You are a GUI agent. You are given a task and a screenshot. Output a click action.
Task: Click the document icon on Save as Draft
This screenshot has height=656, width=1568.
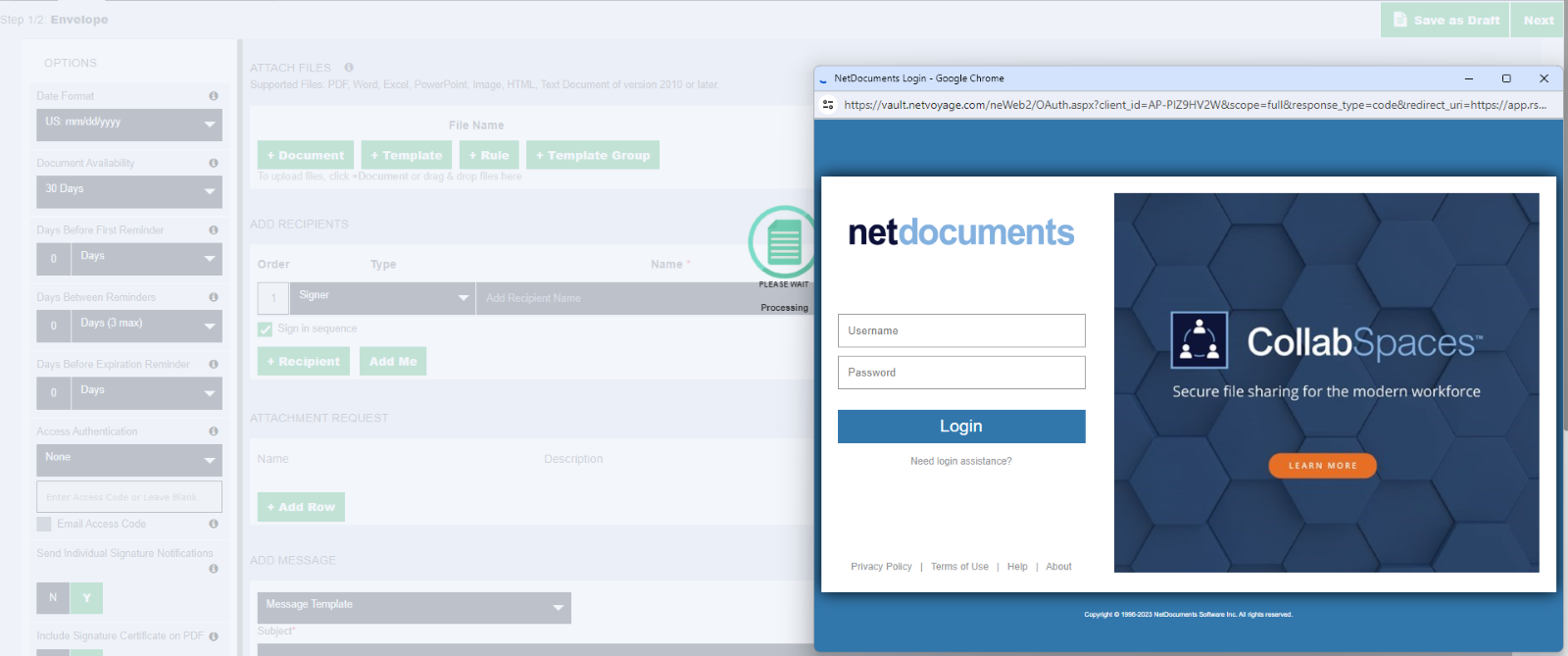1399,20
